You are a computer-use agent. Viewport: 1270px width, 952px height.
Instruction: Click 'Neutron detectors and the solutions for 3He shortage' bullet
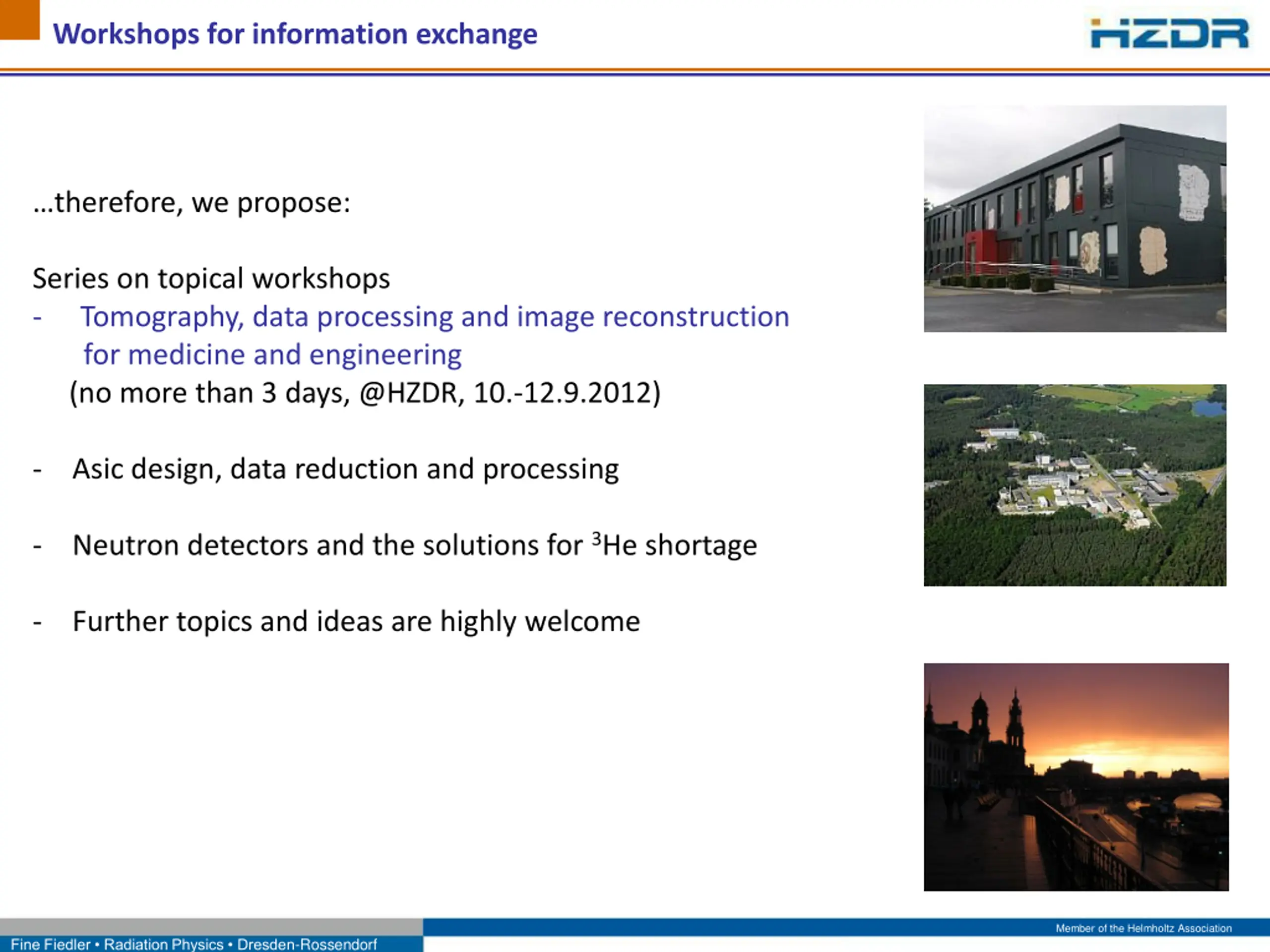tap(415, 545)
